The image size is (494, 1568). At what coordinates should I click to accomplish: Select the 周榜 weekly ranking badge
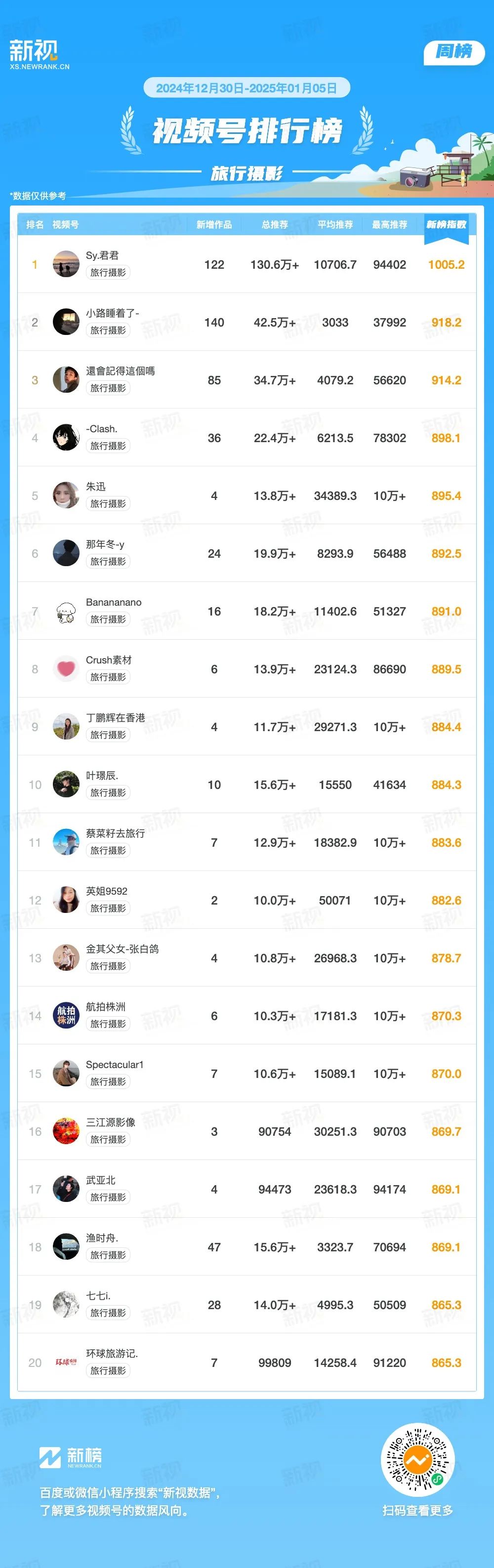[454, 52]
